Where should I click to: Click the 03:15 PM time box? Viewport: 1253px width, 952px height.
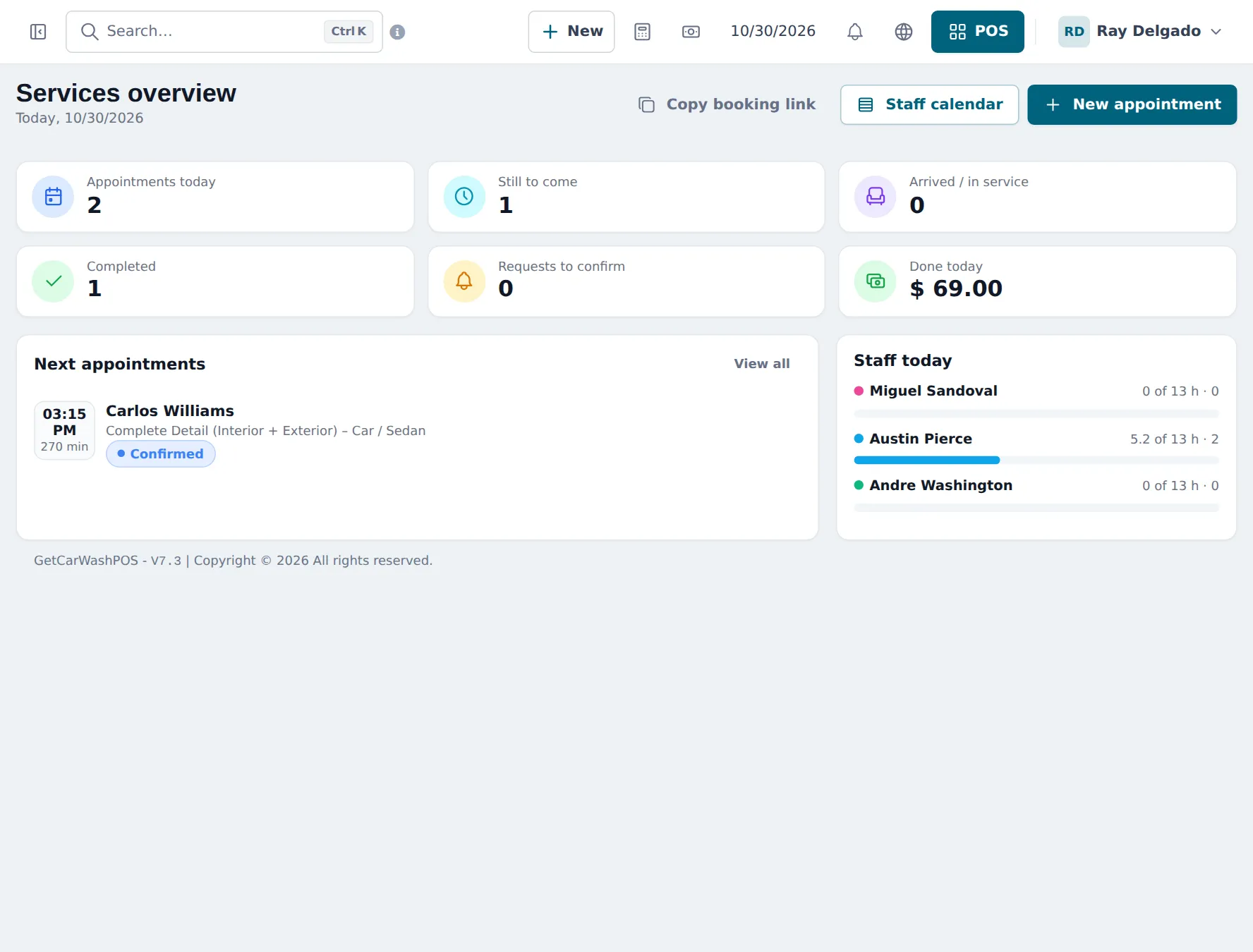pos(64,430)
